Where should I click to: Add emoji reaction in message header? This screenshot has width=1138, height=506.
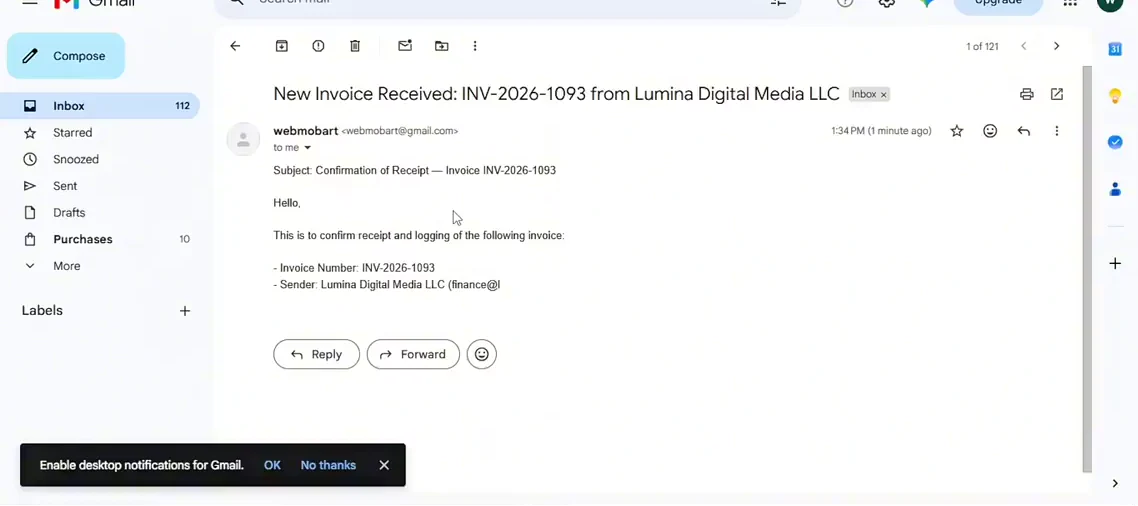990,131
